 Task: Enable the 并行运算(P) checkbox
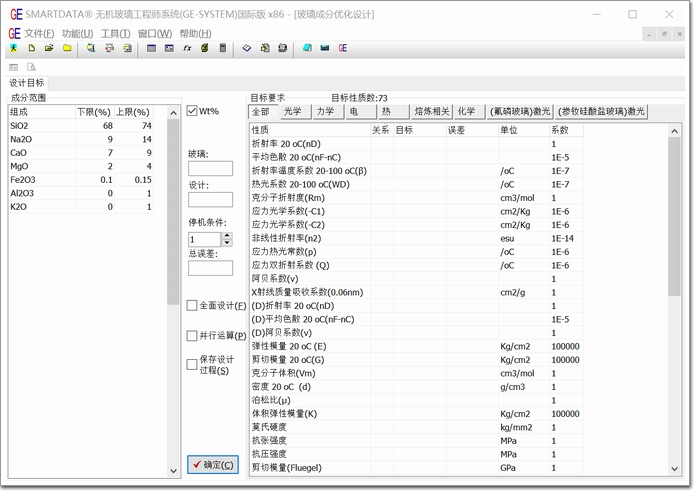pyautogui.click(x=193, y=335)
